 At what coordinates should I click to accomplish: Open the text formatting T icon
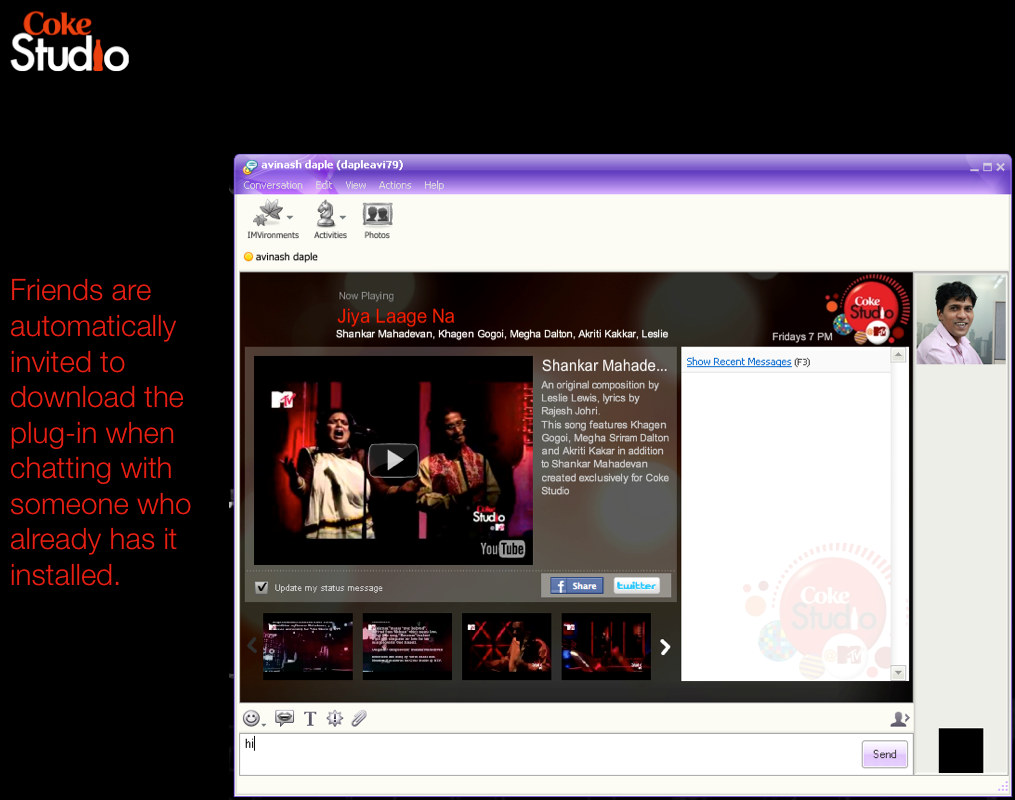click(x=310, y=718)
